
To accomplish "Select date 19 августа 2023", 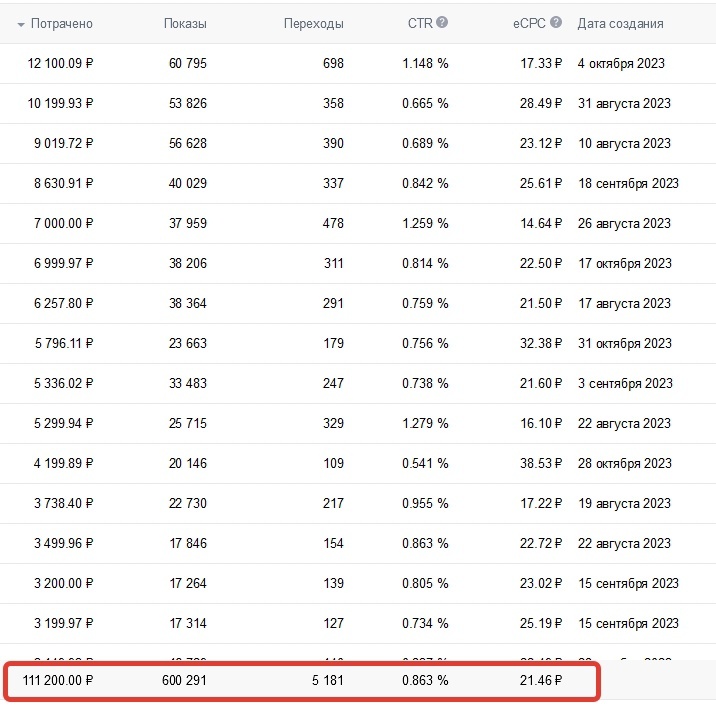I will (624, 504).
